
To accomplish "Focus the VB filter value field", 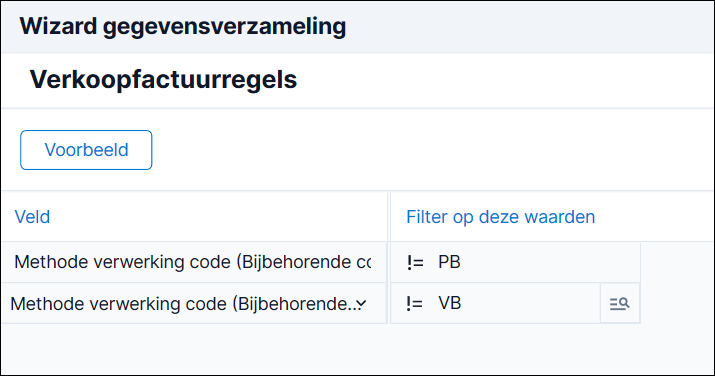I will pyautogui.click(x=495, y=304).
